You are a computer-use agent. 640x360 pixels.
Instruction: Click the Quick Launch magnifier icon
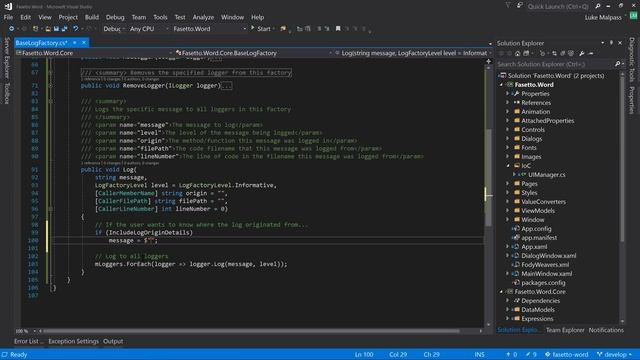coord(598,6)
